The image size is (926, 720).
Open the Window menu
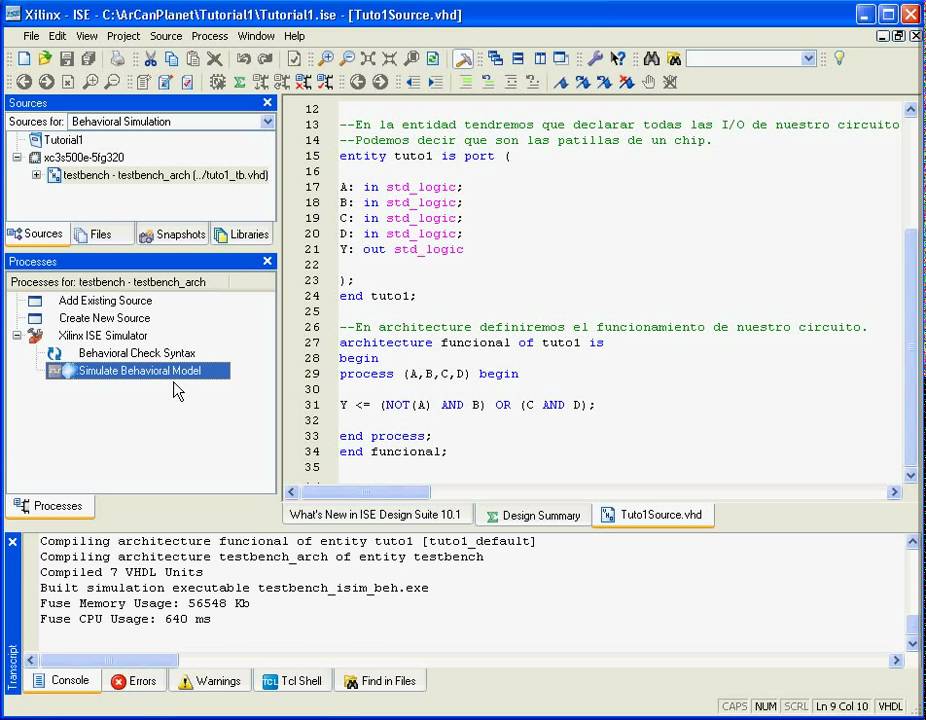click(x=256, y=36)
